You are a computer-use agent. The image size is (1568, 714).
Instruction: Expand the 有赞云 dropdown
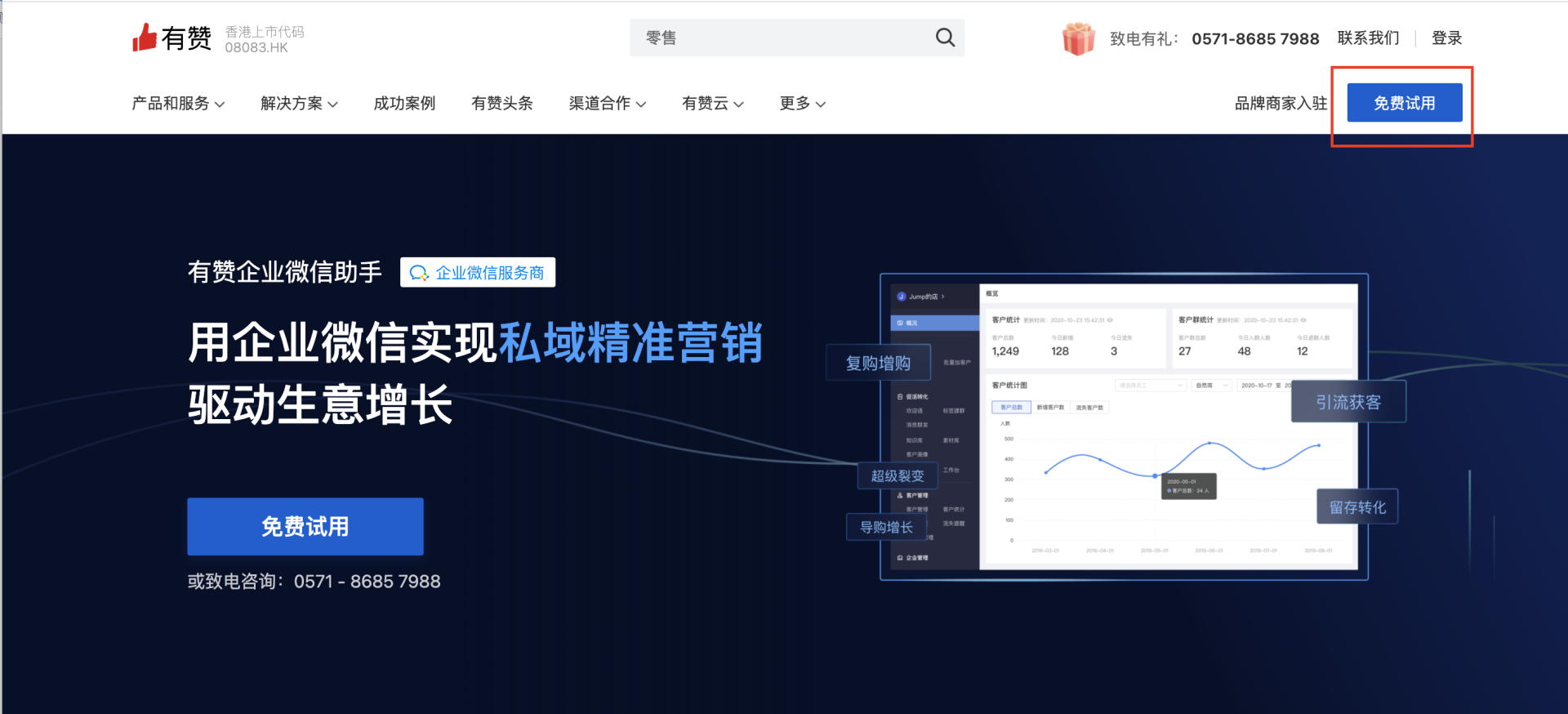713,104
